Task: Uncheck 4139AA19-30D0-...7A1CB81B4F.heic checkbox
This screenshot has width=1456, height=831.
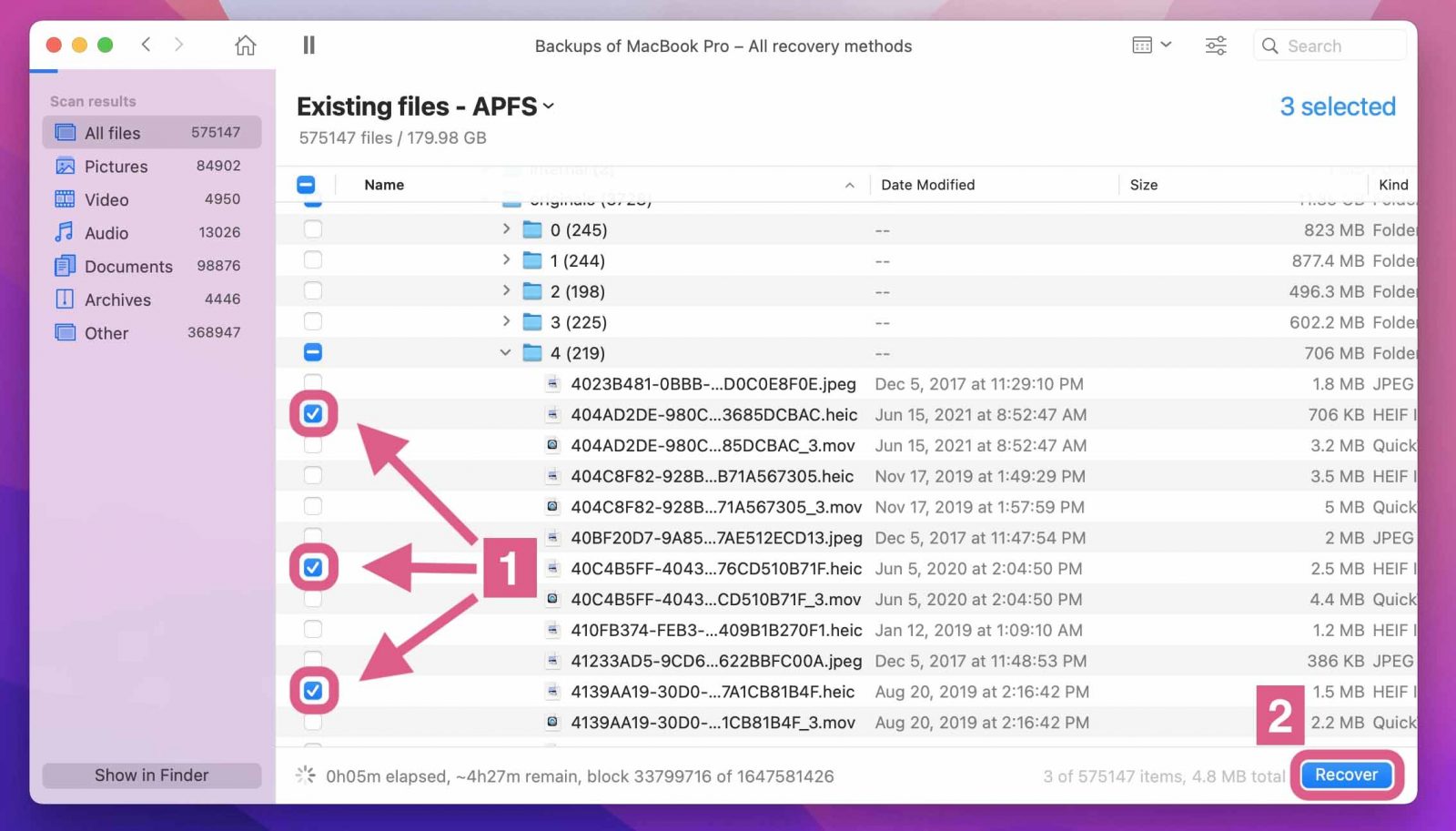Action: (312, 691)
